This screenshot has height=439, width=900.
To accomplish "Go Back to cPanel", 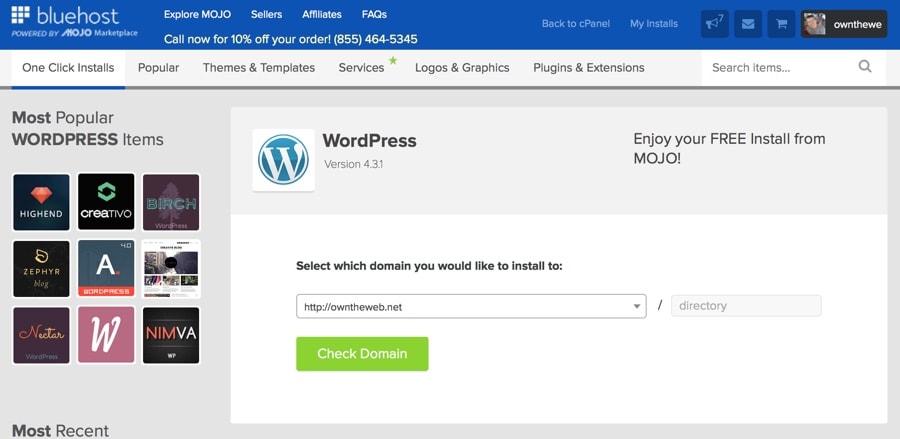I will pyautogui.click(x=576, y=24).
